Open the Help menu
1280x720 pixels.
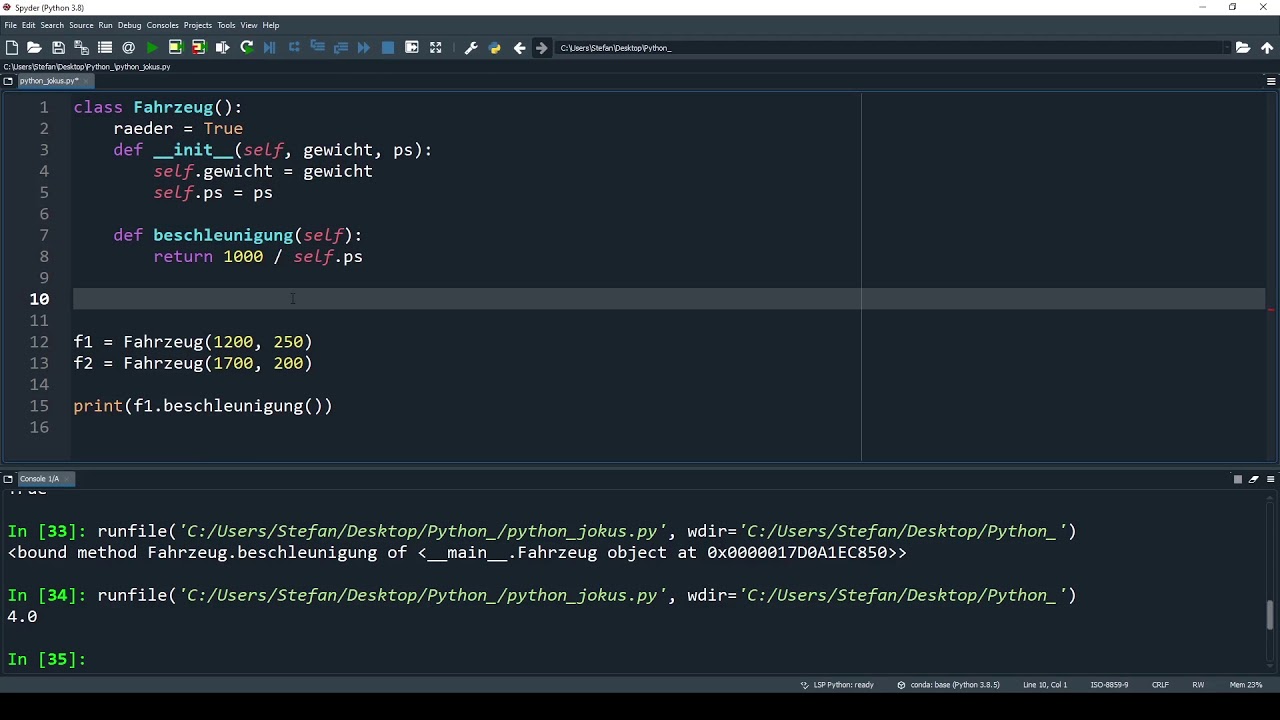(271, 25)
